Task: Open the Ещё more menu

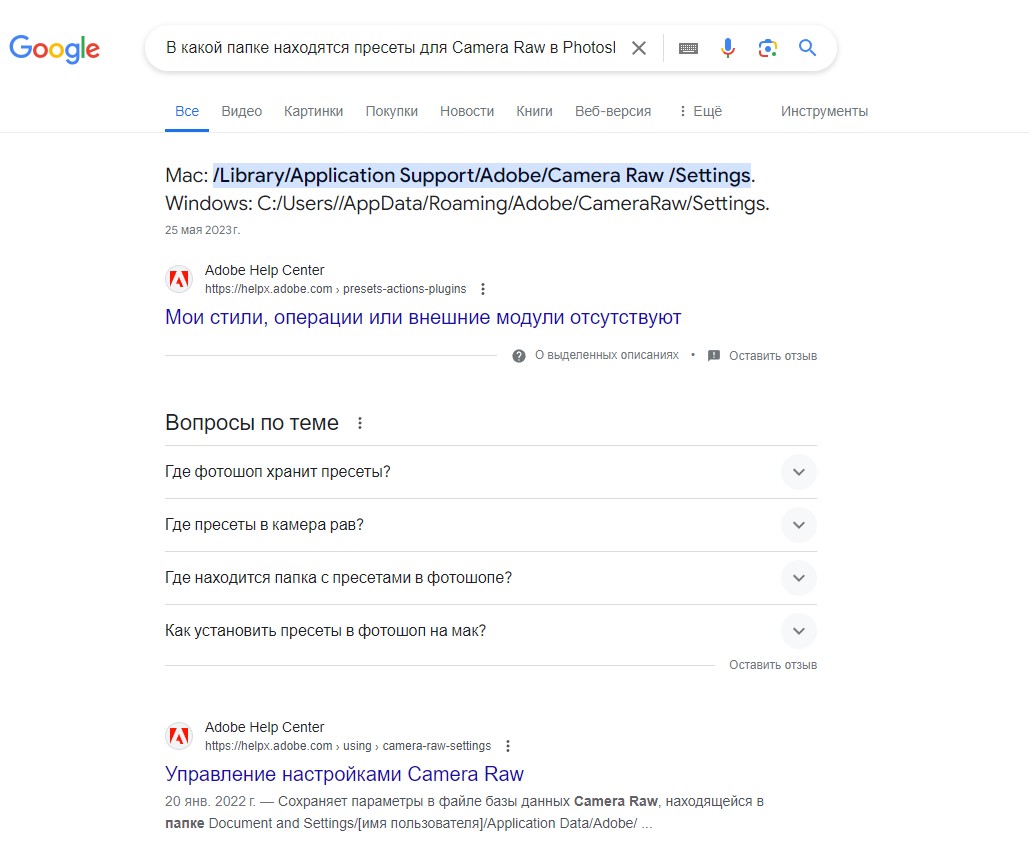Action: [701, 111]
